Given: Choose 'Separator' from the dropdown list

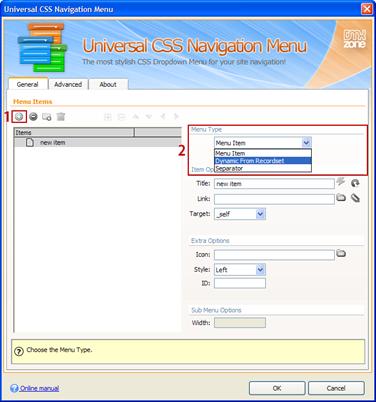Looking at the screenshot, I should click(x=263, y=168).
